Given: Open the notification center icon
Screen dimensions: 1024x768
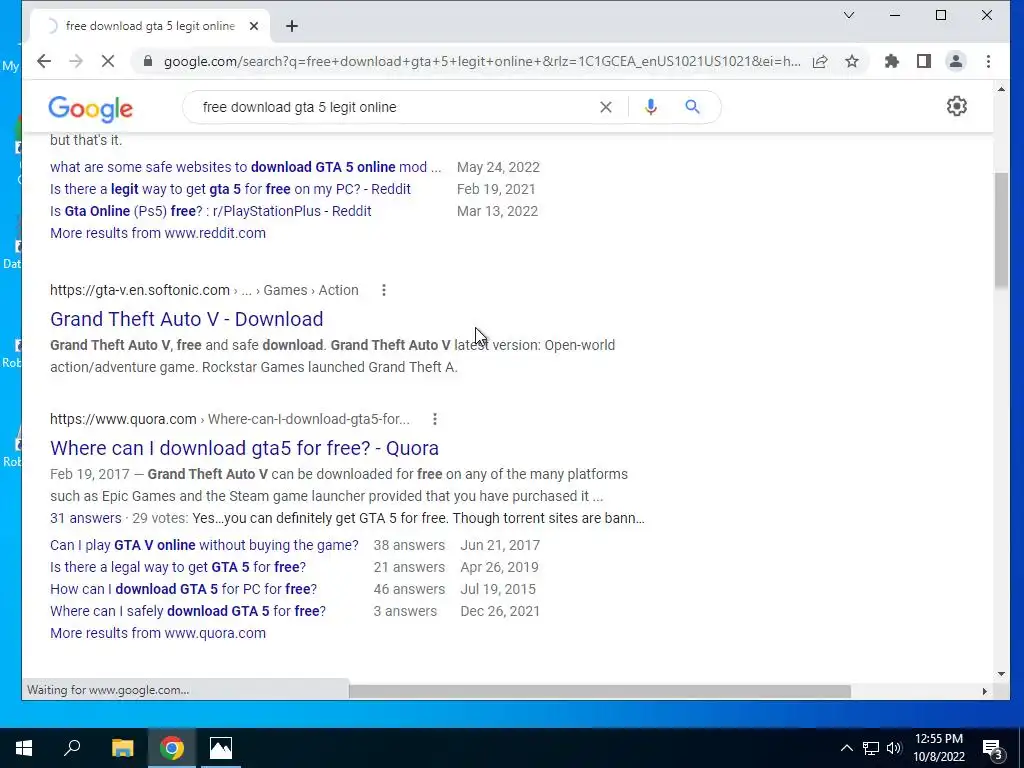Looking at the screenshot, I should point(993,748).
